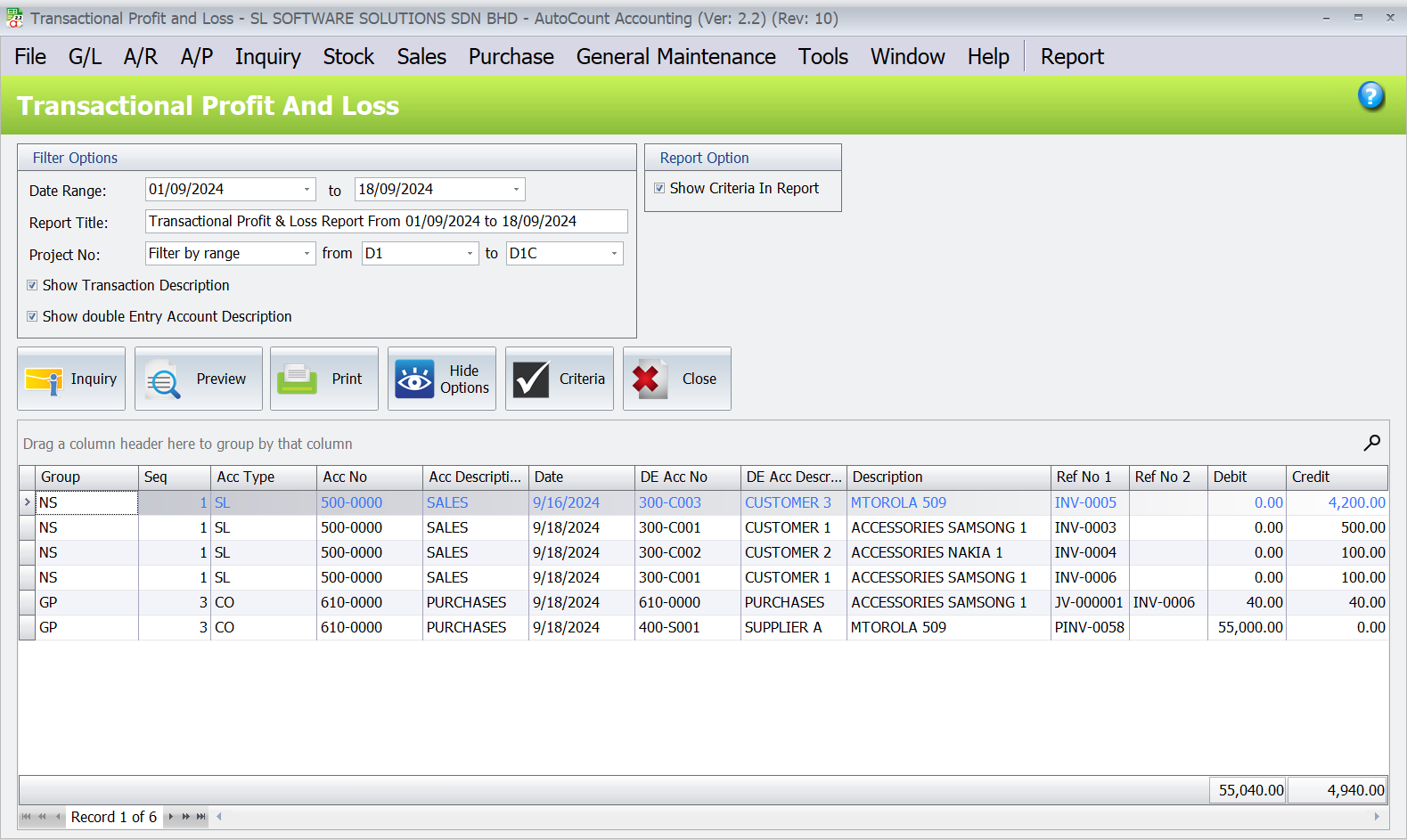This screenshot has width=1407, height=840.
Task: Go to next record navigator arrow
Action: (170, 817)
